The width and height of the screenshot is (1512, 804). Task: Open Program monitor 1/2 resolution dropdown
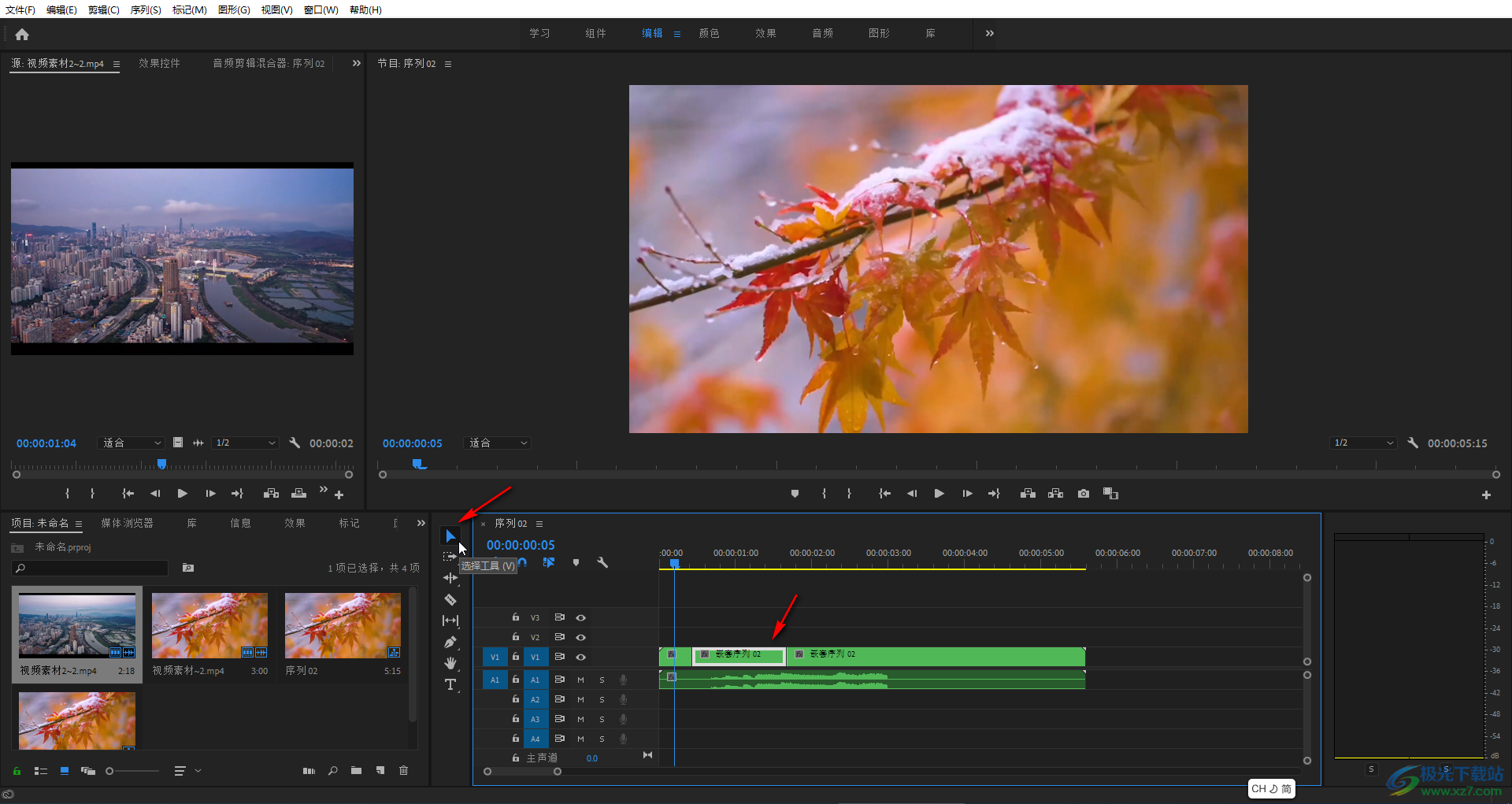click(x=1364, y=443)
